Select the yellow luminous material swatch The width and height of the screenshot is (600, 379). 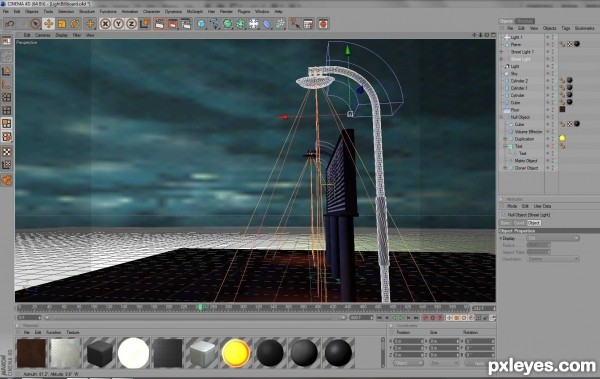point(236,353)
